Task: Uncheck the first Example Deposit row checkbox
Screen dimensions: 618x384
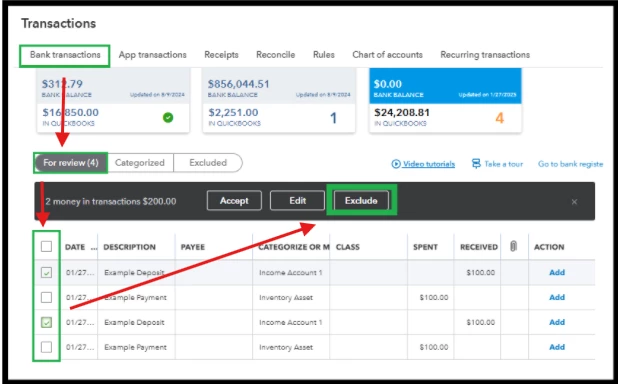Action: tap(47, 272)
